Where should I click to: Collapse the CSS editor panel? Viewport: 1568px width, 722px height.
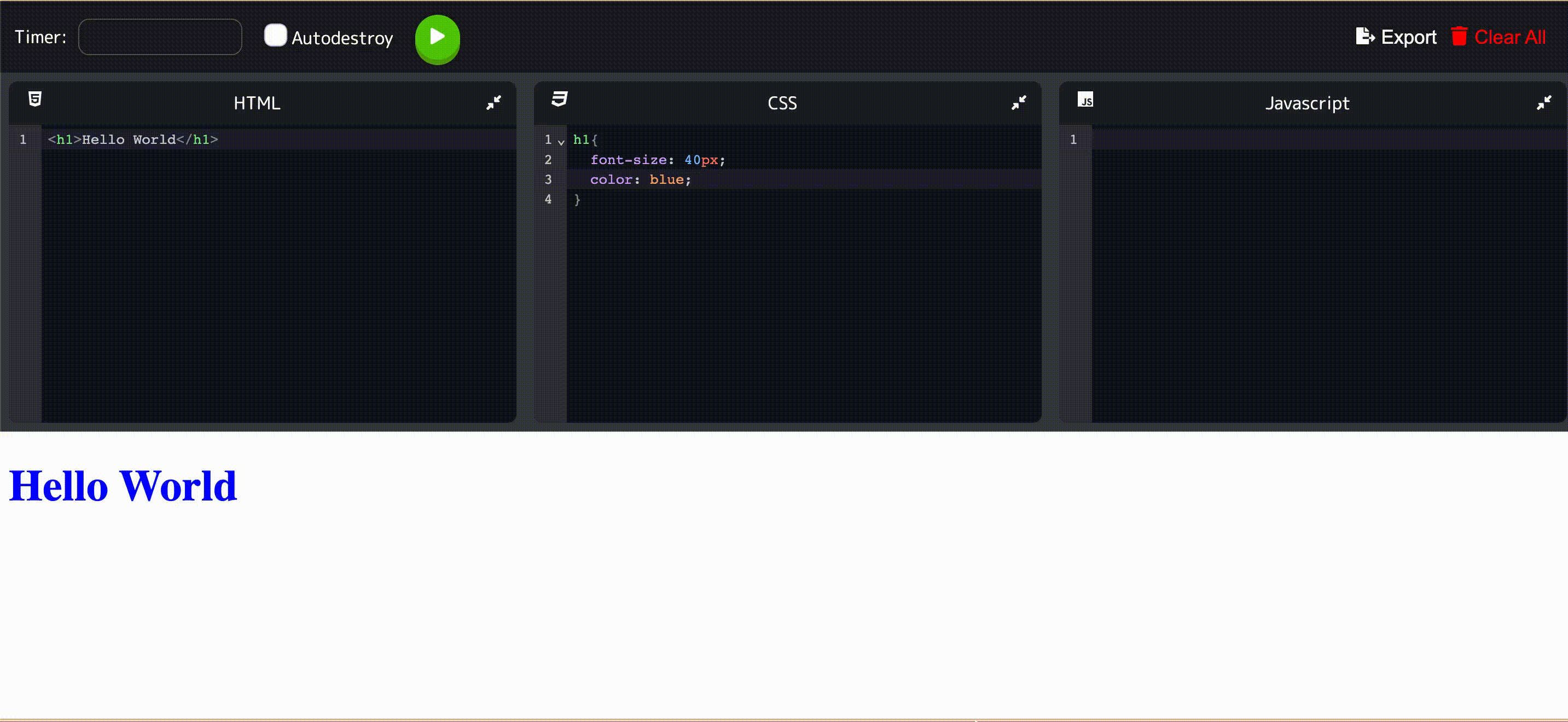(1018, 102)
